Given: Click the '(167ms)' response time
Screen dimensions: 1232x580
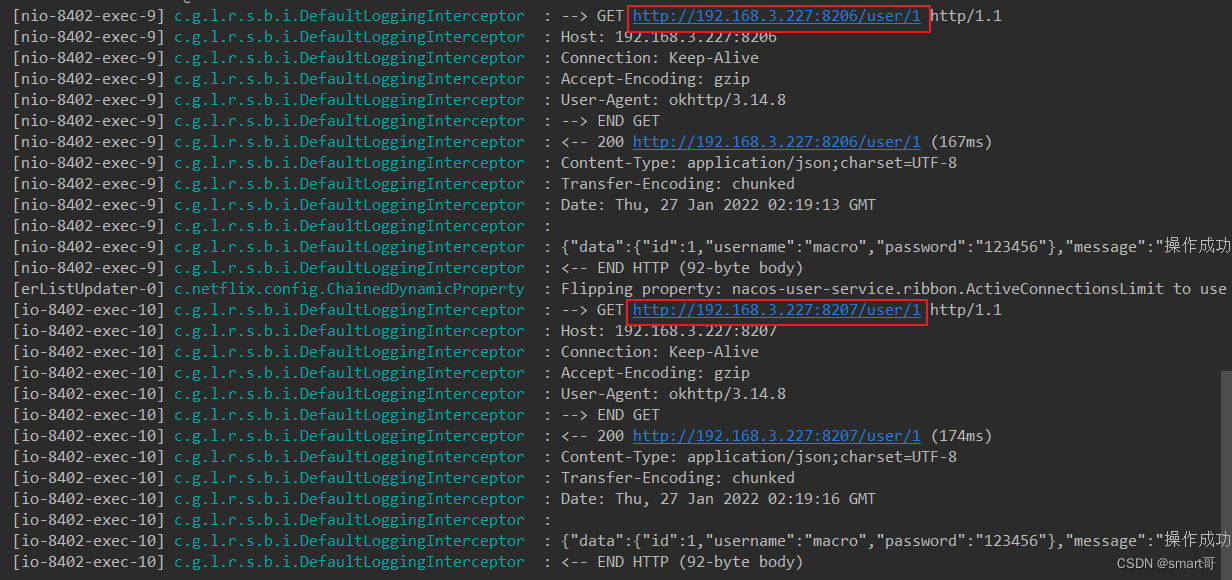Looking at the screenshot, I should tap(961, 142).
